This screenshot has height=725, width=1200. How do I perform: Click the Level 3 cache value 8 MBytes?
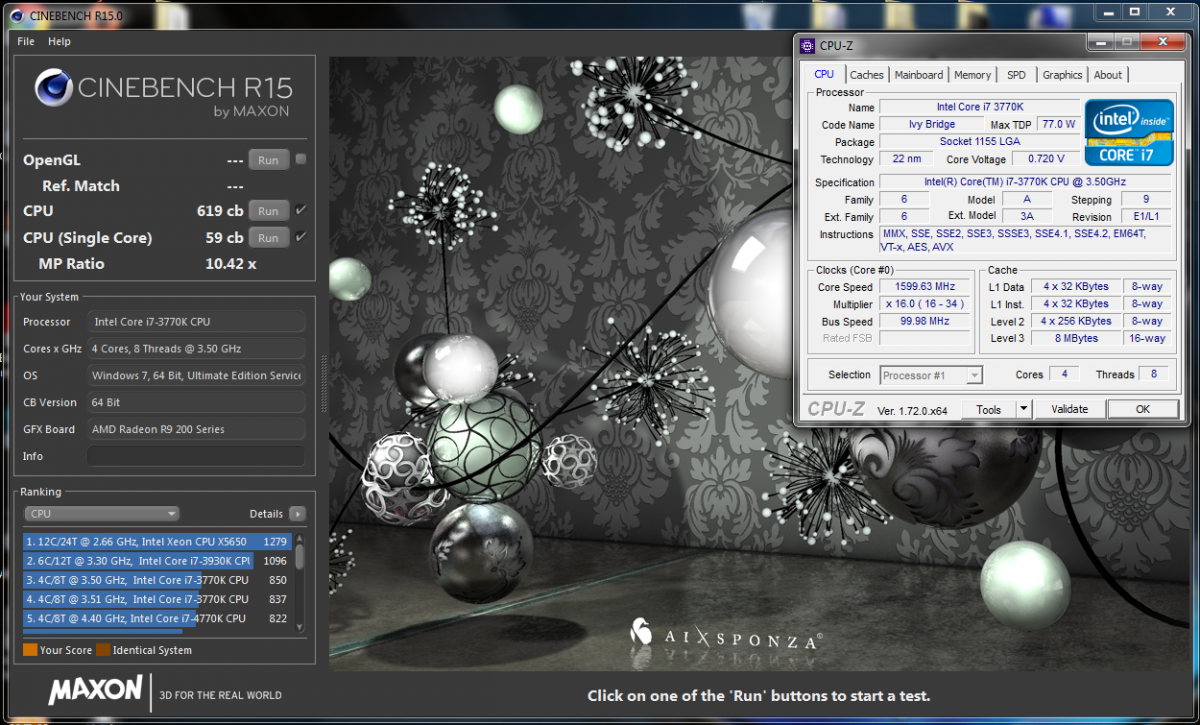[1075, 338]
